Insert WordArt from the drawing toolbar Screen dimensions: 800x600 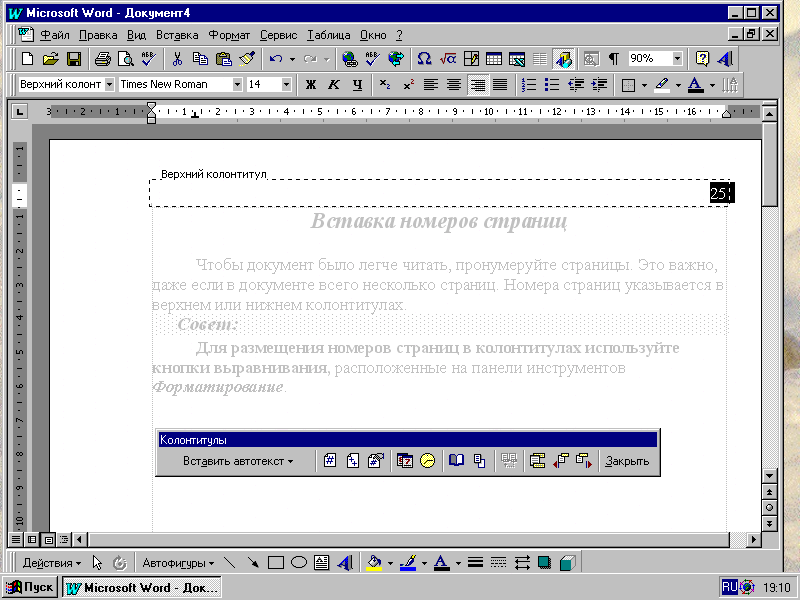coord(345,563)
